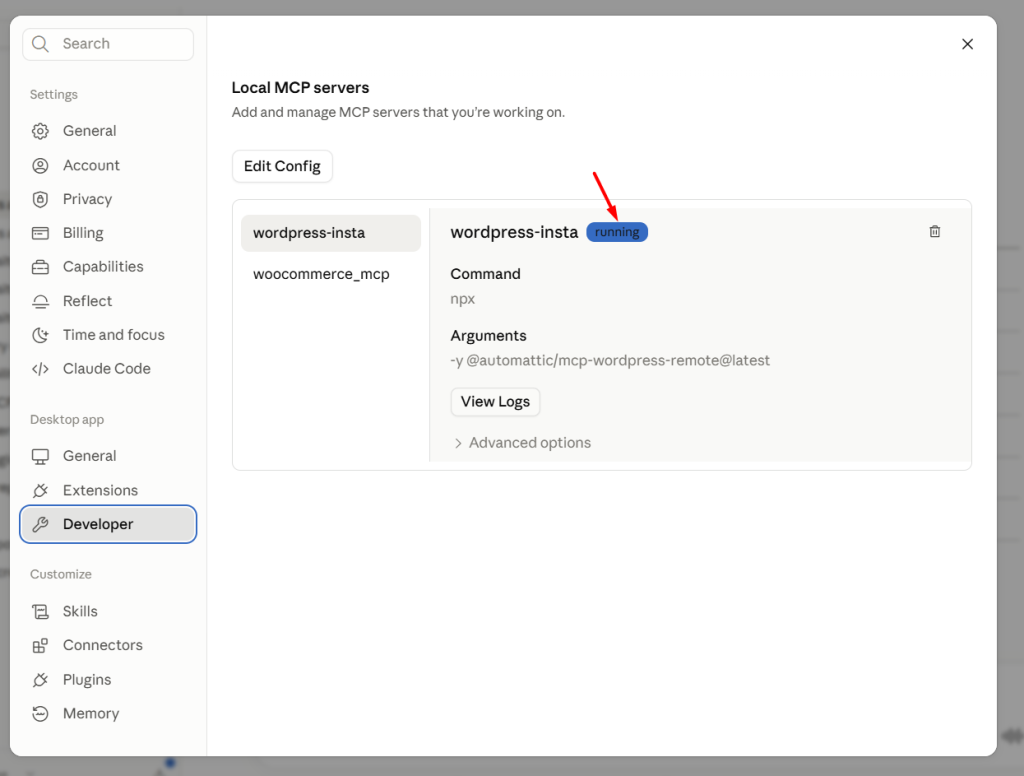Select wordpress-insta in server list
The height and width of the screenshot is (776, 1024).
331,233
